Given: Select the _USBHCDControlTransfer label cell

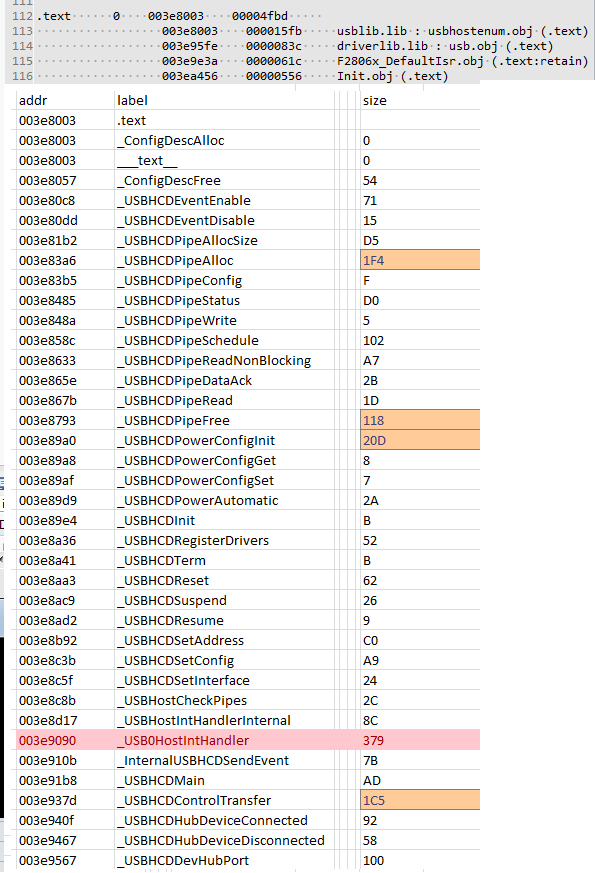Looking at the screenshot, I should 224,801.
